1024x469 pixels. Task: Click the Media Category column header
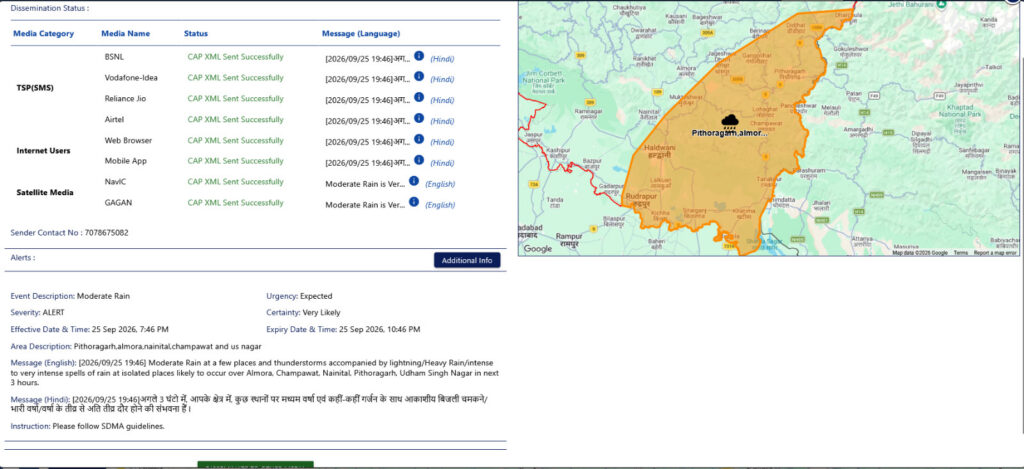point(43,33)
